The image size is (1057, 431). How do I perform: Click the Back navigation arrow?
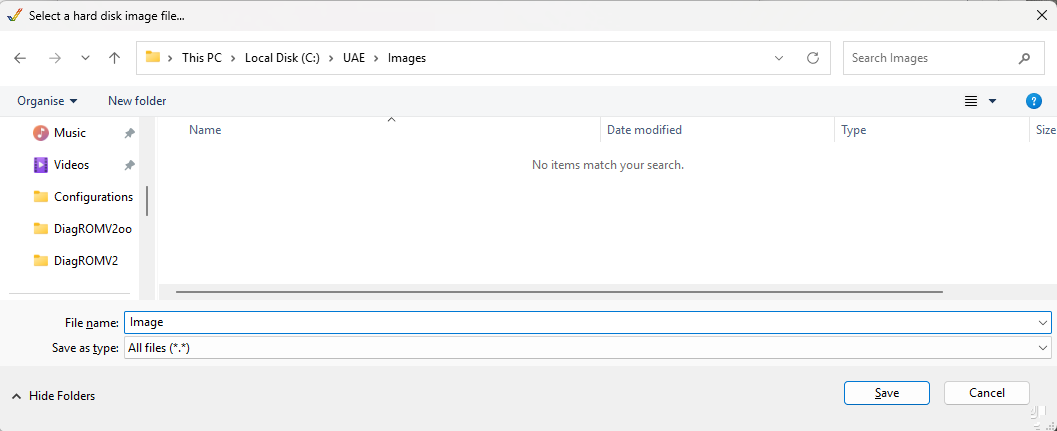[x=20, y=58]
